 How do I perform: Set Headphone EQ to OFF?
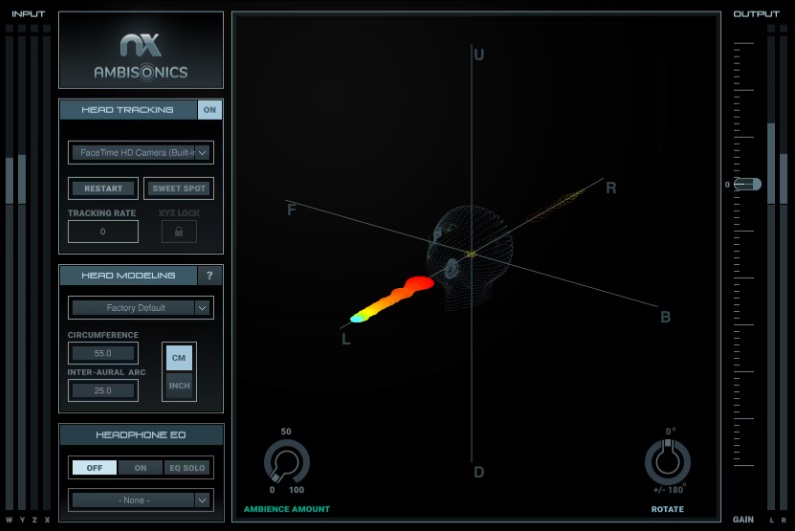point(94,467)
